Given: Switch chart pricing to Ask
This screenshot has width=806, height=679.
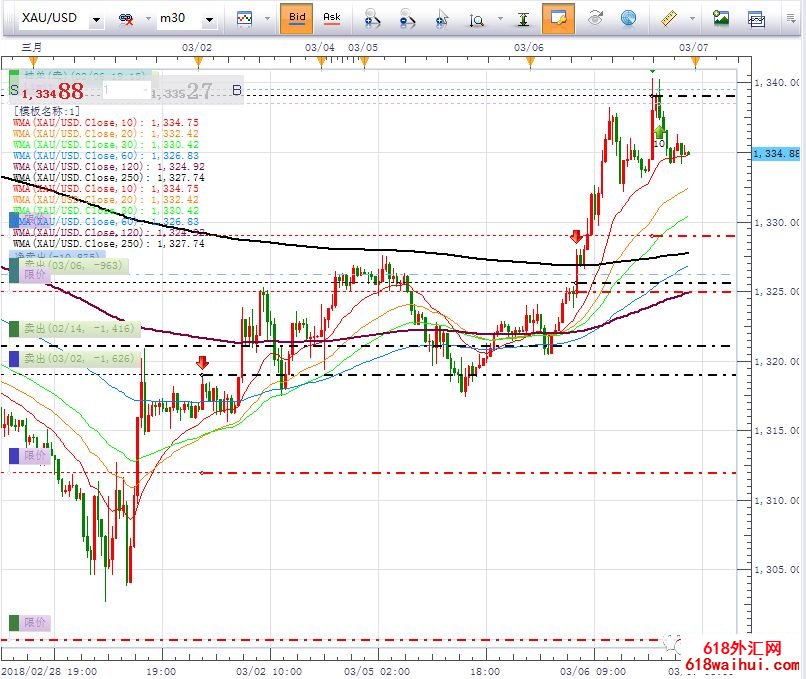Looking at the screenshot, I should tap(331, 18).
